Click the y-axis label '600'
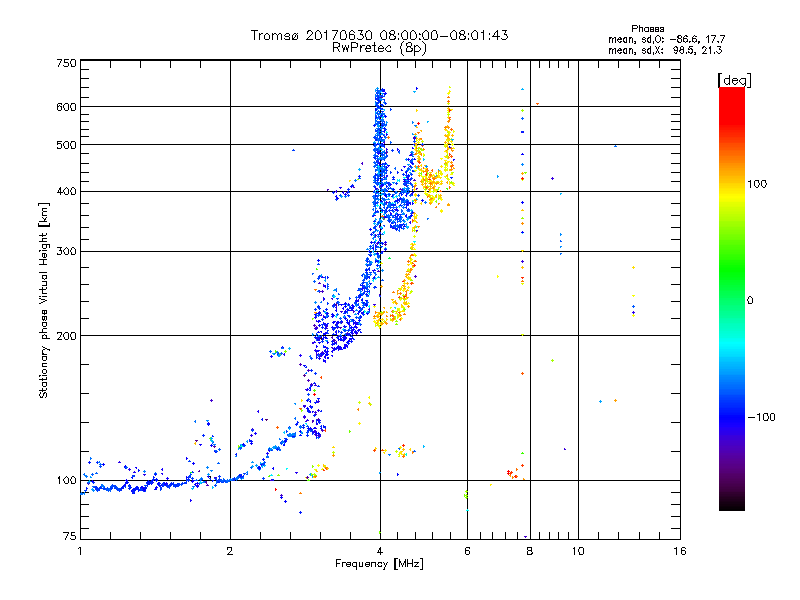Image resolution: width=800 pixels, height=600 pixels. click(66, 107)
